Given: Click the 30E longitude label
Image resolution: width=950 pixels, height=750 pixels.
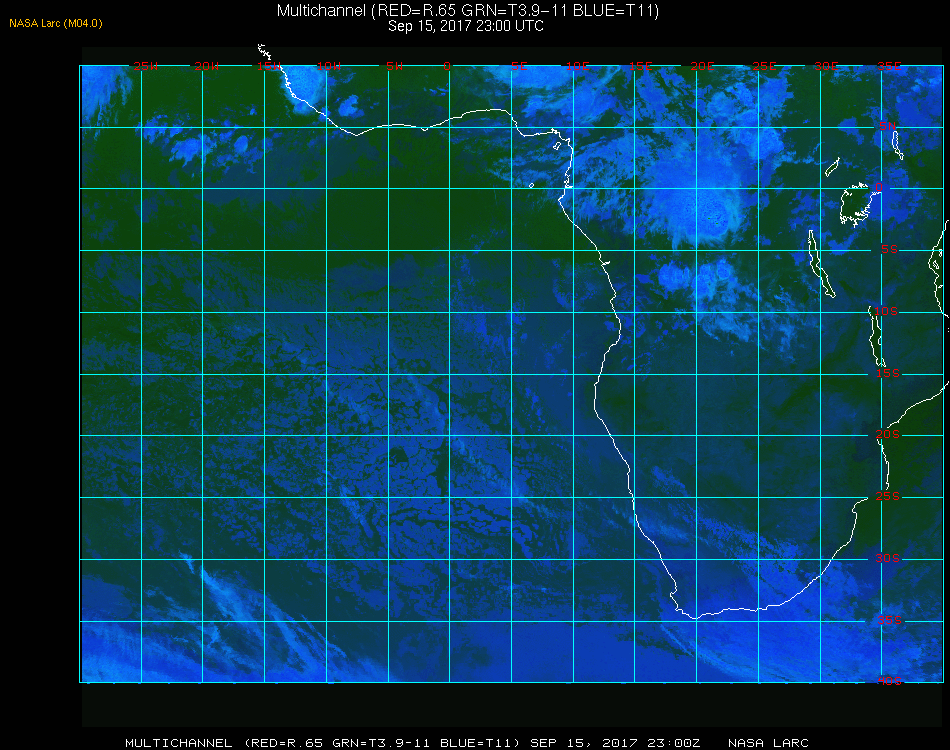Looking at the screenshot, I should (826, 66).
